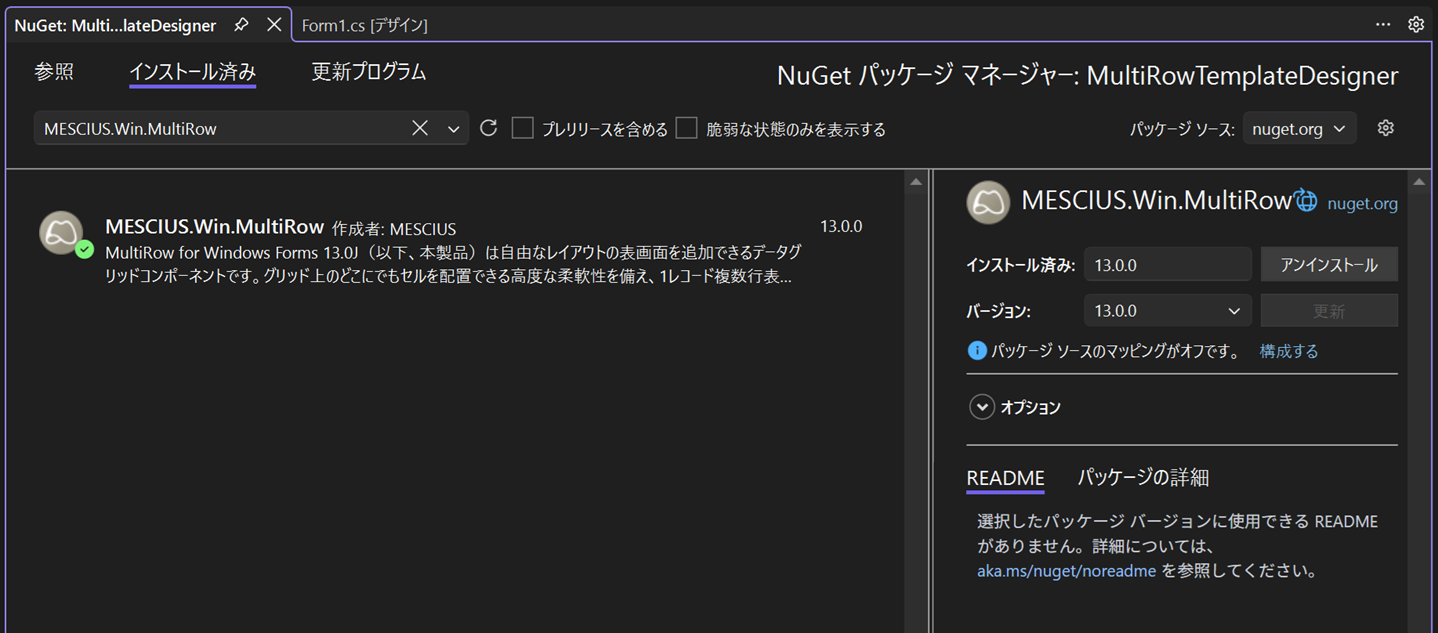The width and height of the screenshot is (1438, 633).
Task: Close the NuGet package manager tab
Action: coord(273,25)
